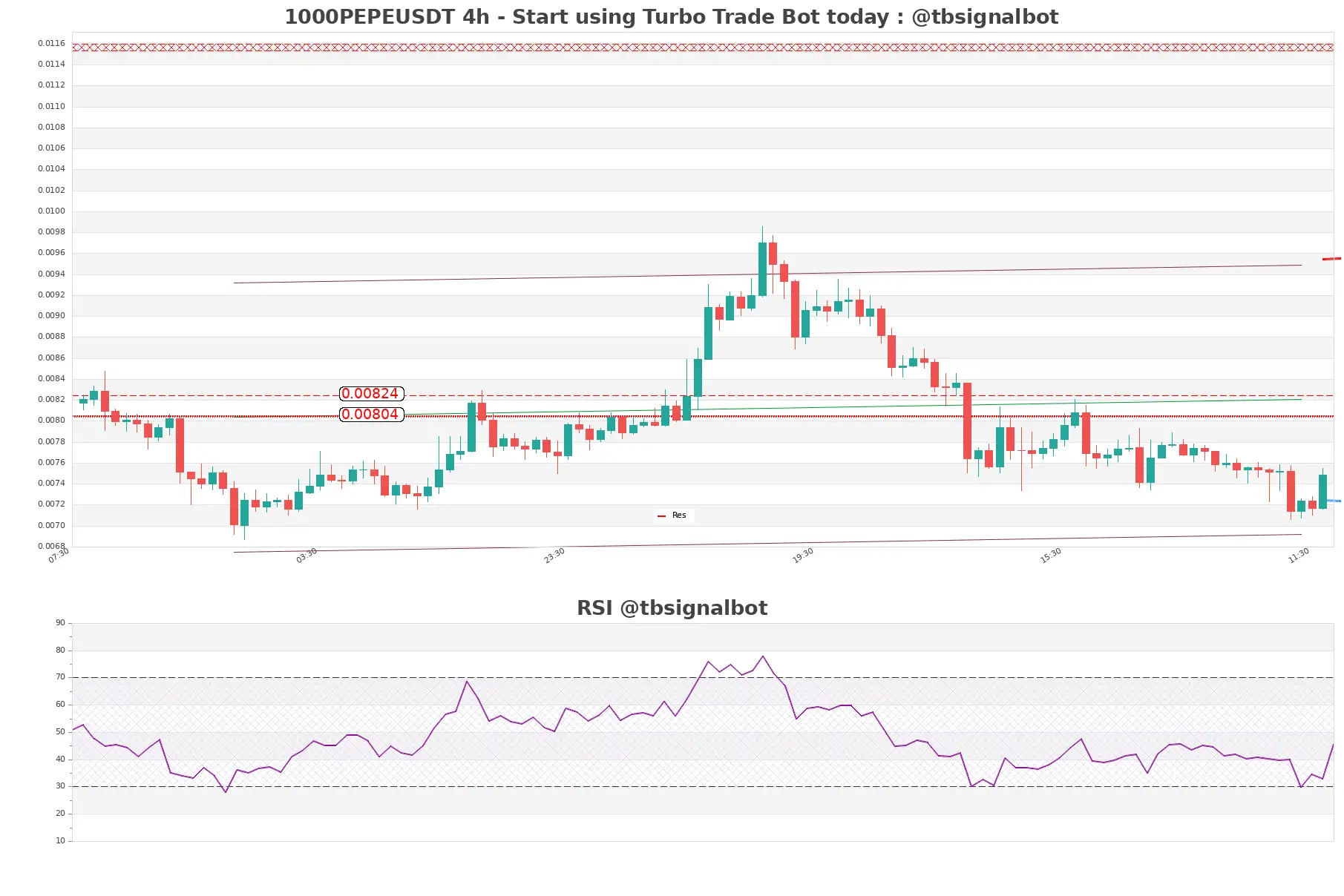The height and width of the screenshot is (896, 1344).
Task: Click the RSI 30 axis label
Action: [60, 786]
